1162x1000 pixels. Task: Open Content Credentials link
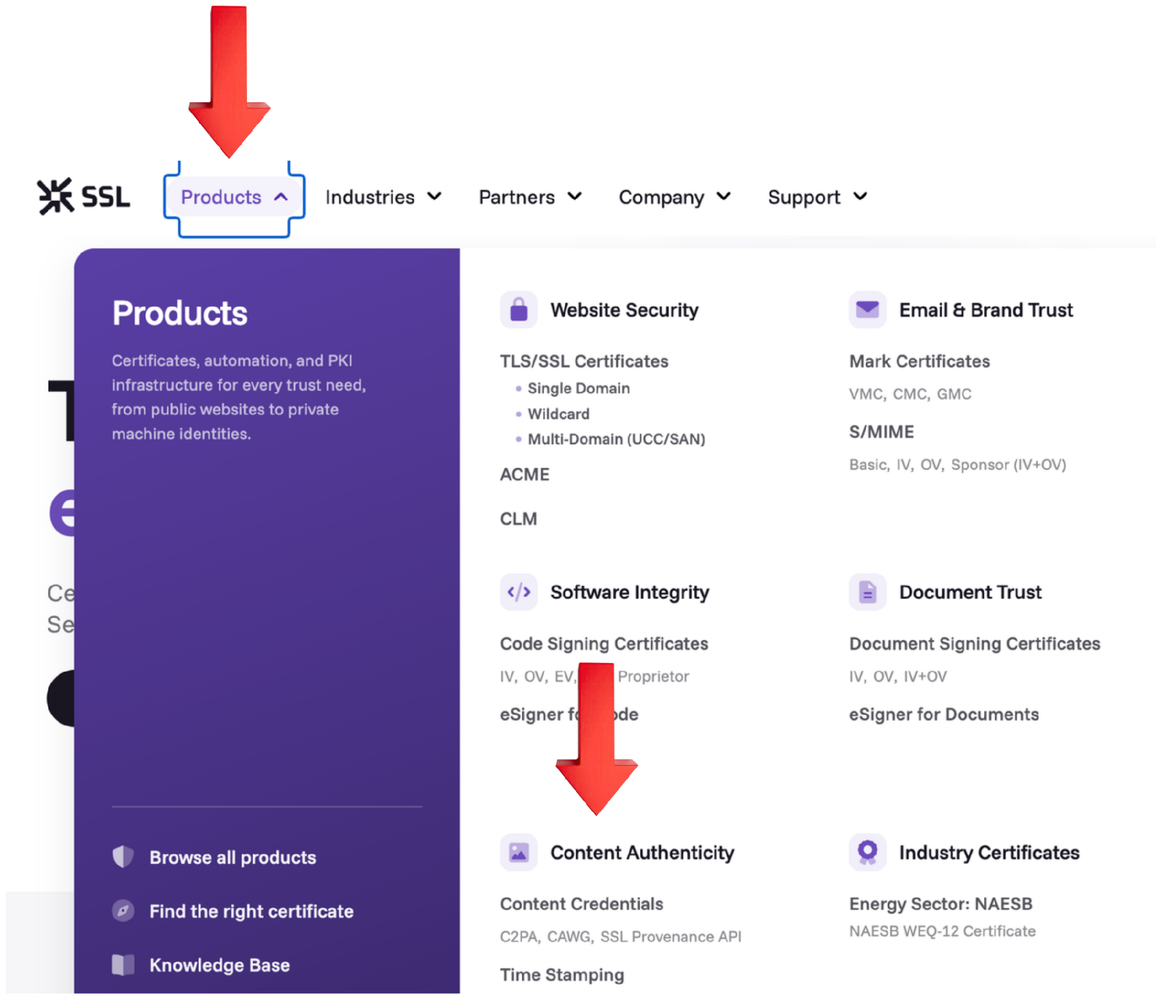point(581,904)
